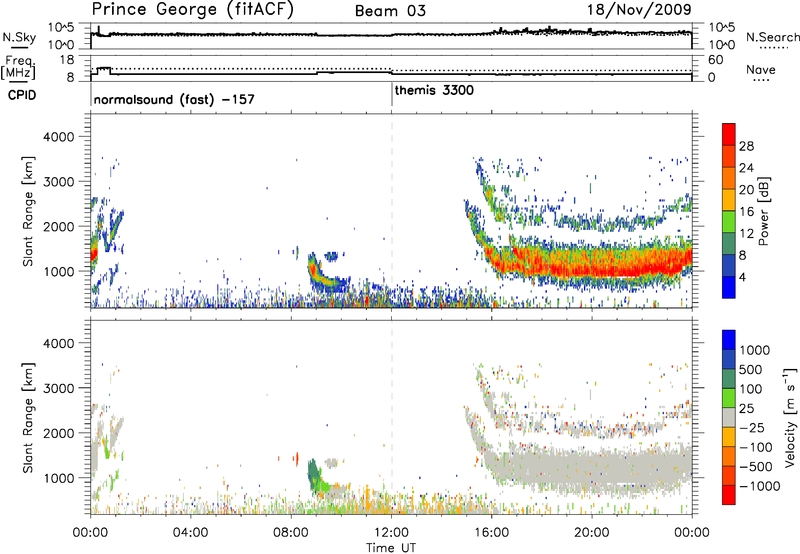800x554 pixels.
Task: Click the '20' tick on Power scale
Action: coord(746,190)
